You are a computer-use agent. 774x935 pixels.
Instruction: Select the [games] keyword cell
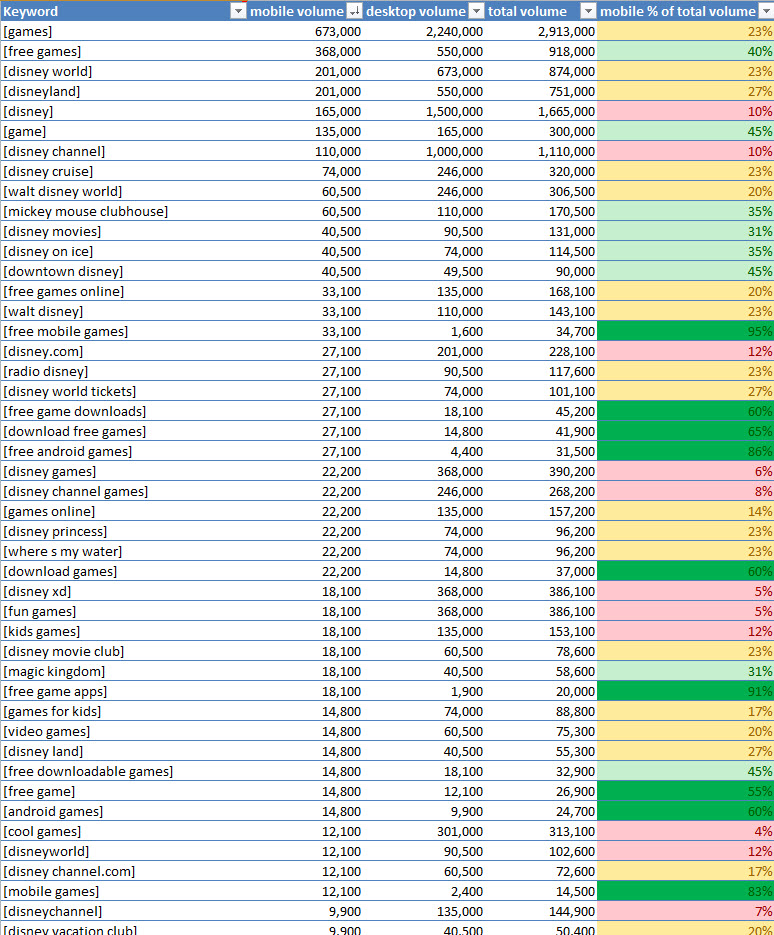tap(123, 32)
